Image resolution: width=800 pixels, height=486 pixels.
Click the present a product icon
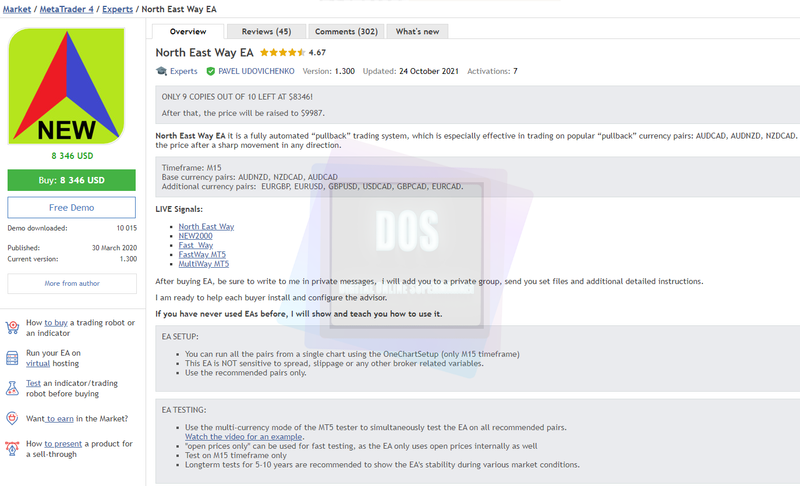click(x=12, y=449)
